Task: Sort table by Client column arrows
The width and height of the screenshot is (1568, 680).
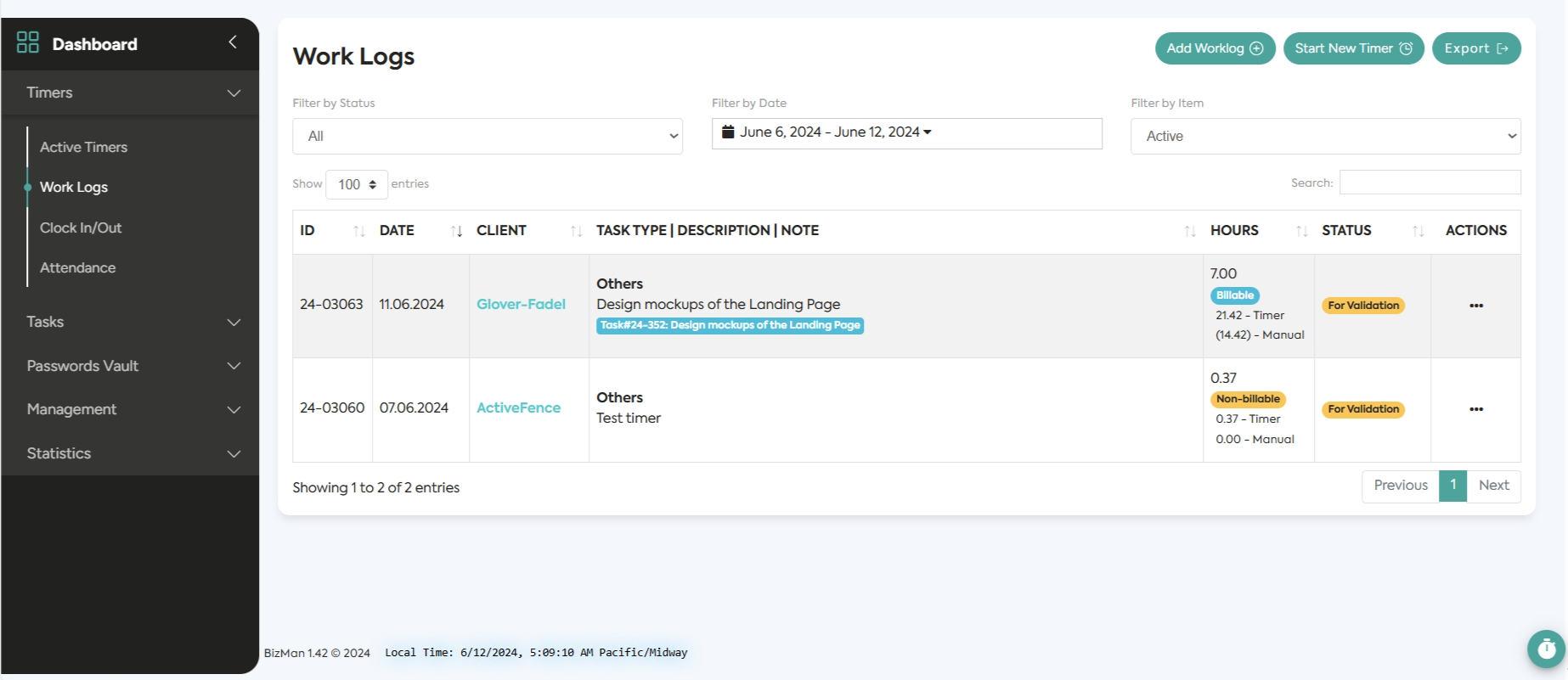Action: click(x=576, y=231)
